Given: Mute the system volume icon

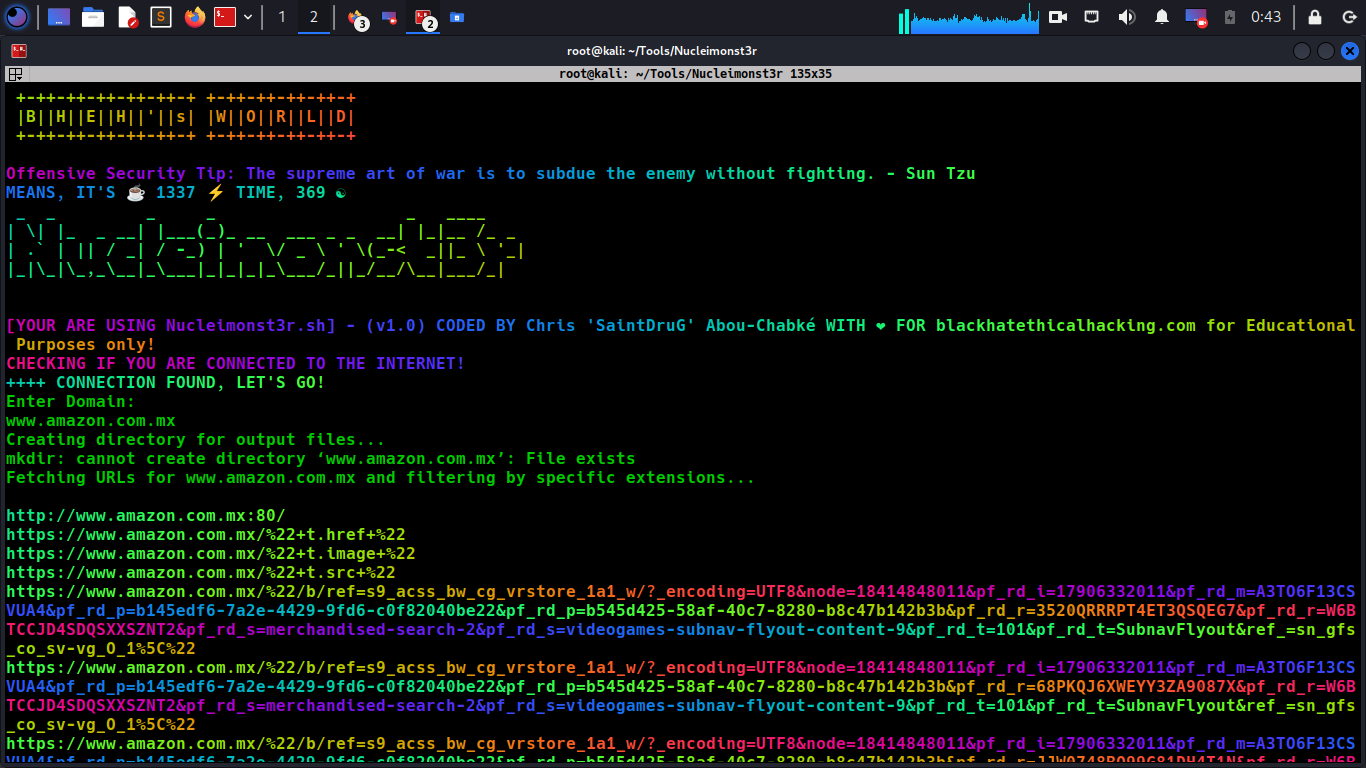Looking at the screenshot, I should 1128,17.
